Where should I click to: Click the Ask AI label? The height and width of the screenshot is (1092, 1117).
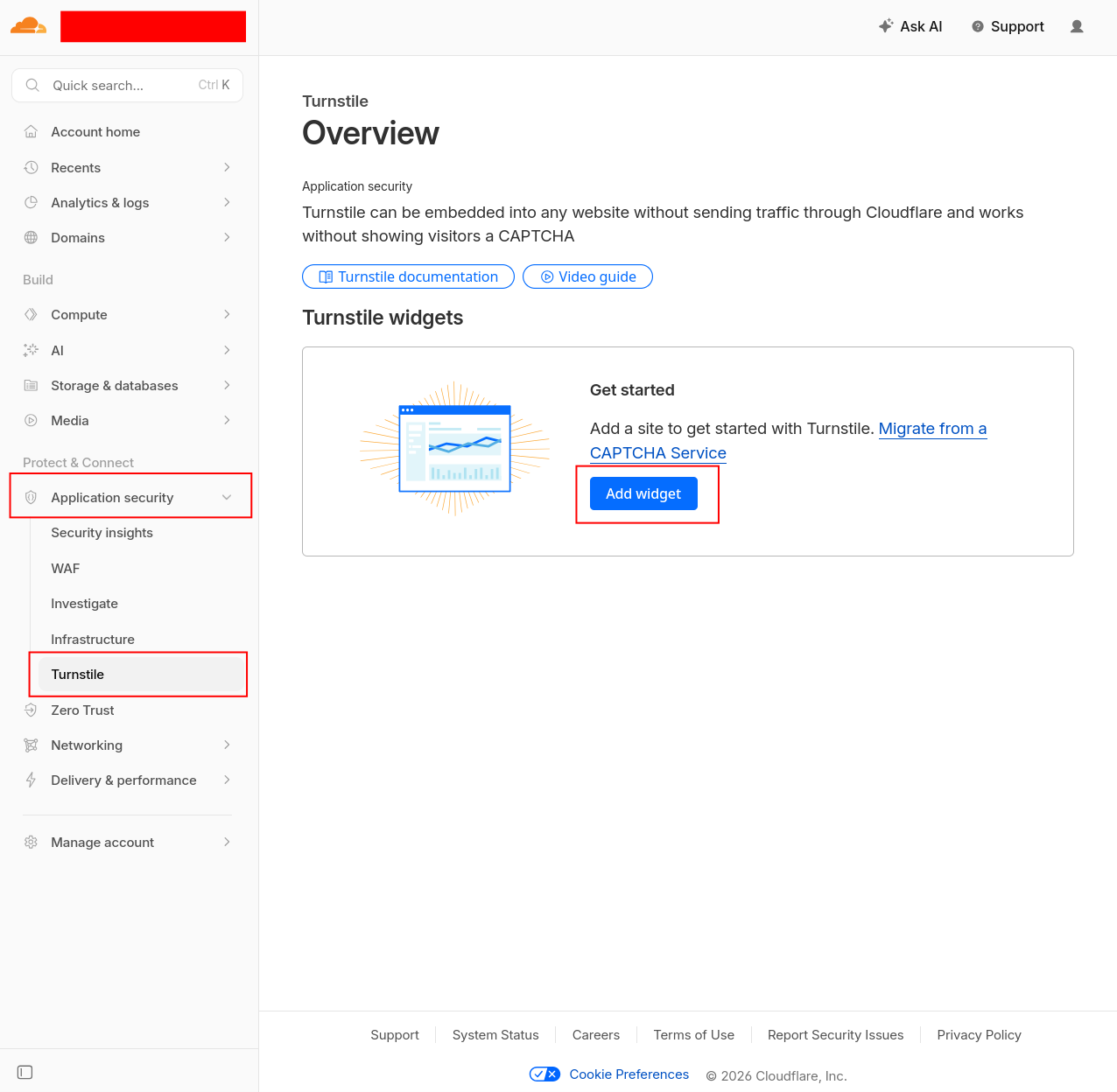coord(921,26)
